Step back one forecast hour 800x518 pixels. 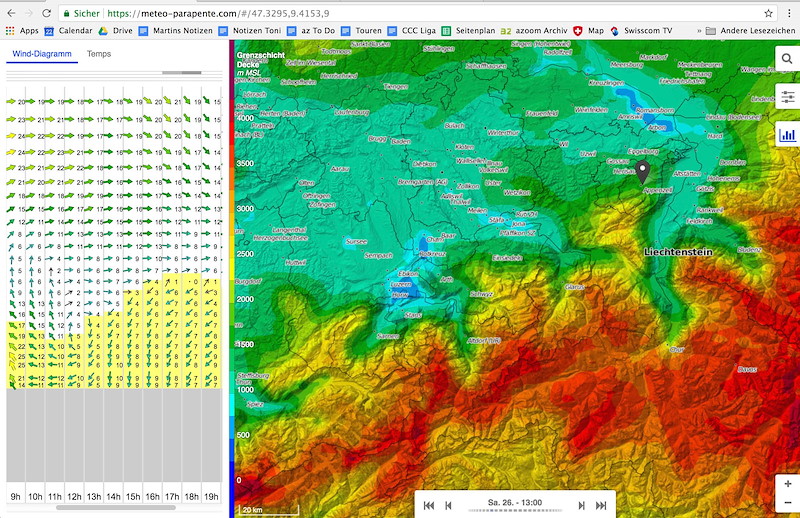pyautogui.click(x=448, y=505)
